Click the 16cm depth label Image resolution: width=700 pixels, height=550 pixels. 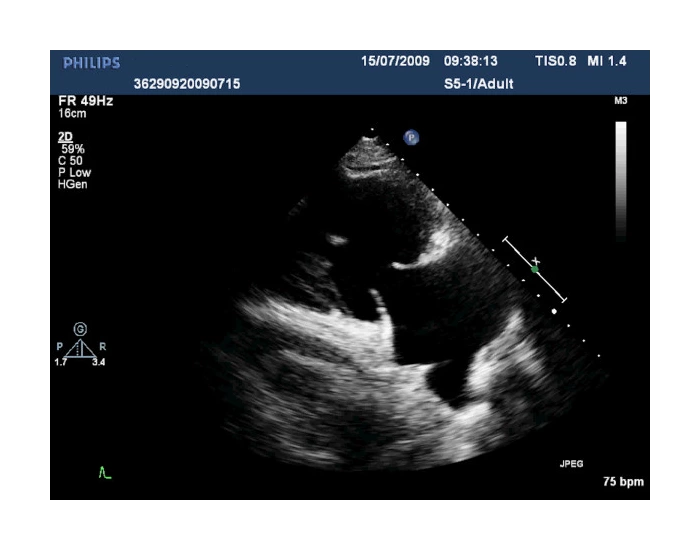[72, 113]
